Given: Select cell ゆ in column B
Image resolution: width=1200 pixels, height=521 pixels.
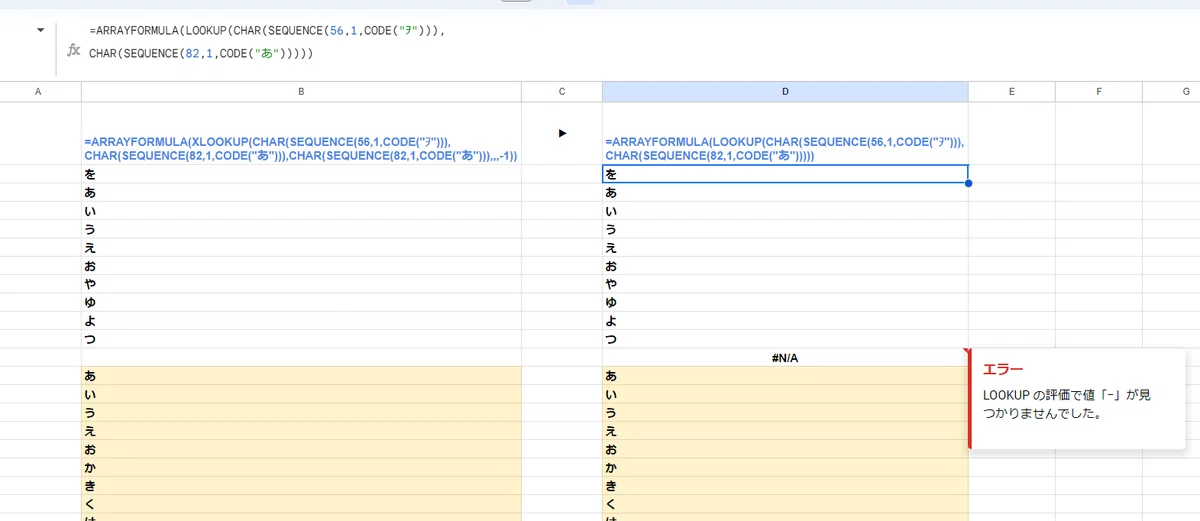Looking at the screenshot, I should [x=301, y=302].
